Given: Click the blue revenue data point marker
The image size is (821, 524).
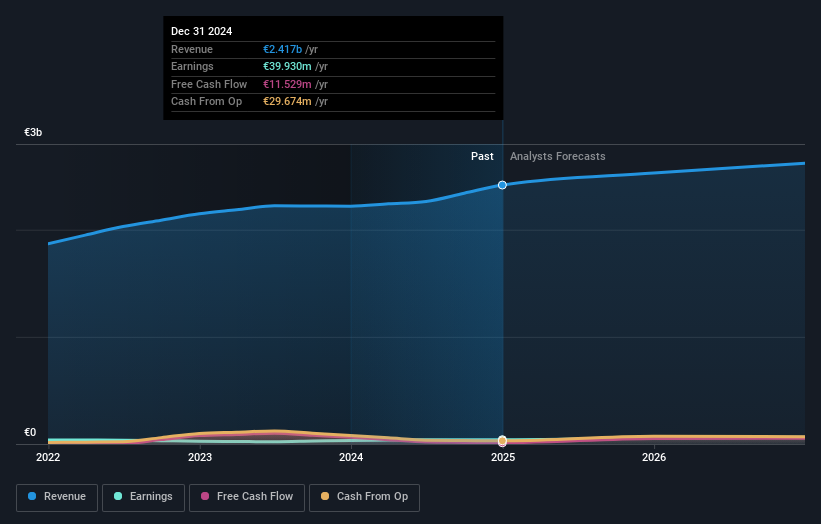Looking at the screenshot, I should click(x=502, y=185).
